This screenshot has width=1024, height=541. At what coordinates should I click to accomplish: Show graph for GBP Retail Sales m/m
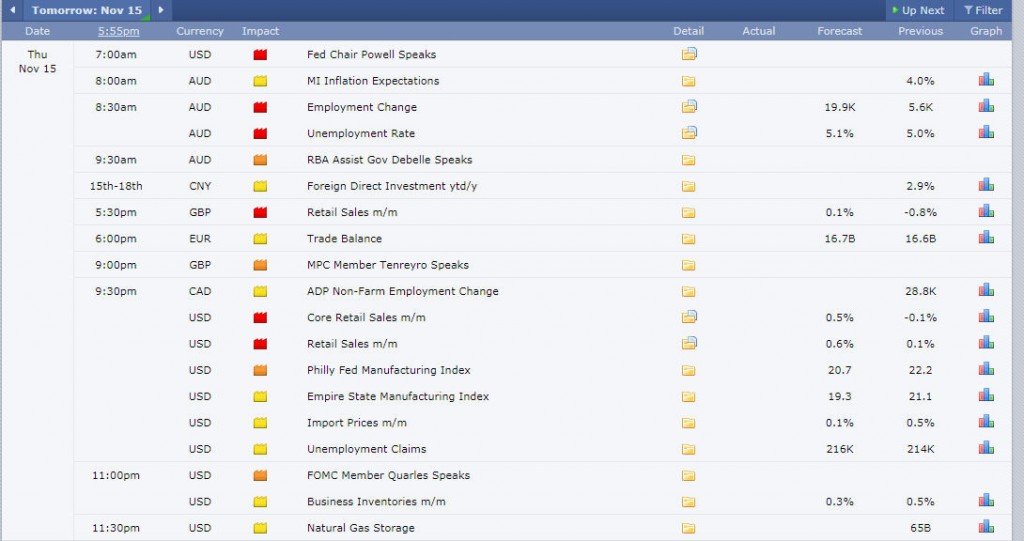click(x=986, y=211)
